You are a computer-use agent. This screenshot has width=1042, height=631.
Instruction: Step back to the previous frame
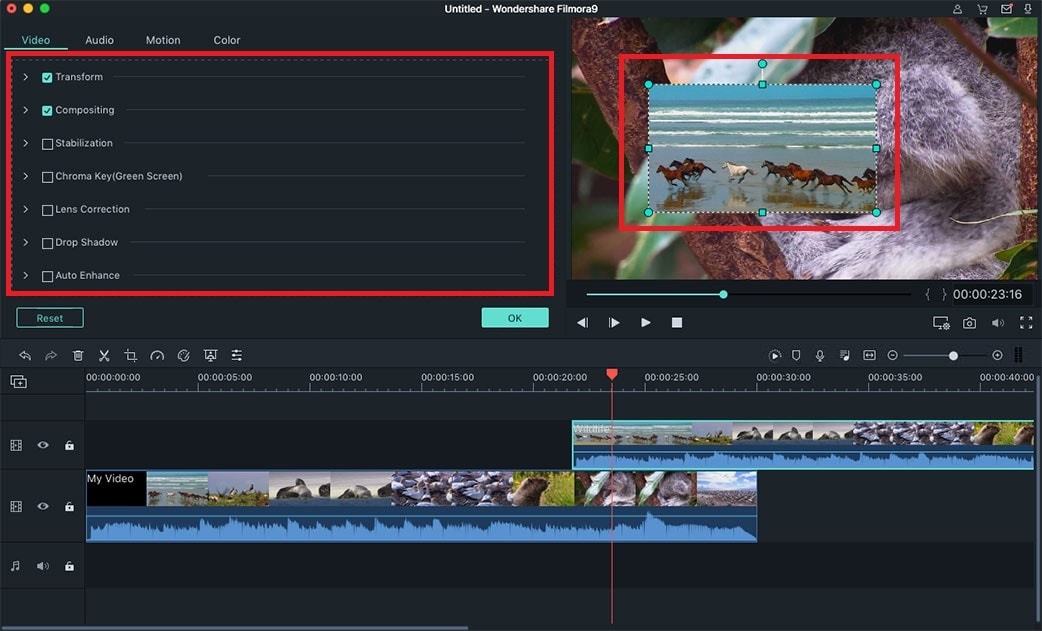[x=583, y=323]
